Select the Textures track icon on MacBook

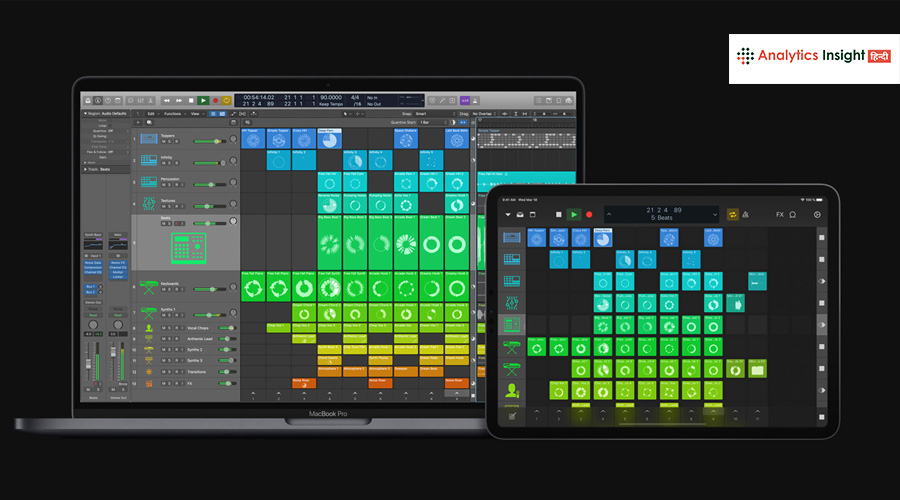(149, 203)
